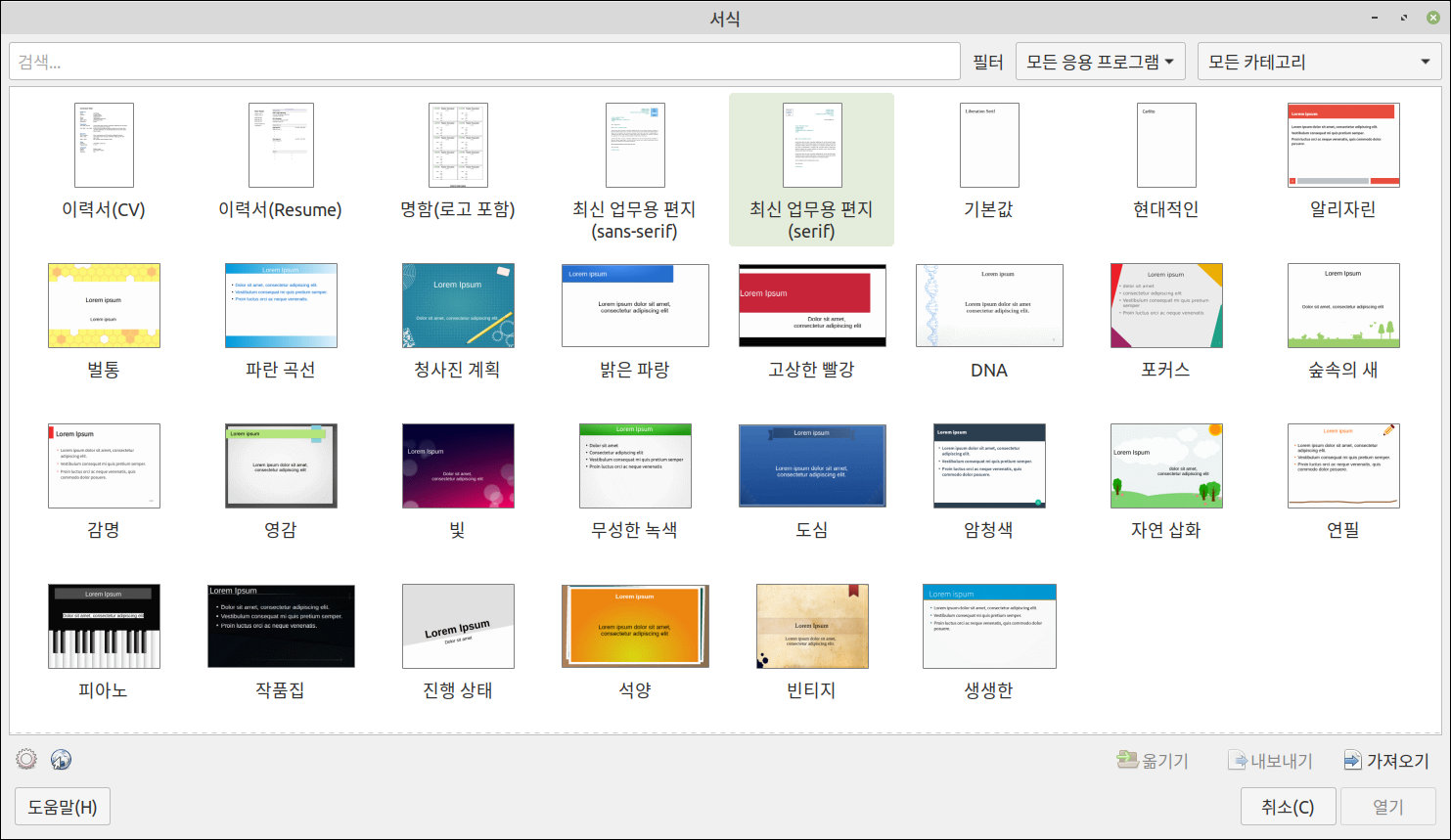Select the 최신 업무용 편지 (serif) template
This screenshot has height=840, width=1451.
[x=811, y=170]
